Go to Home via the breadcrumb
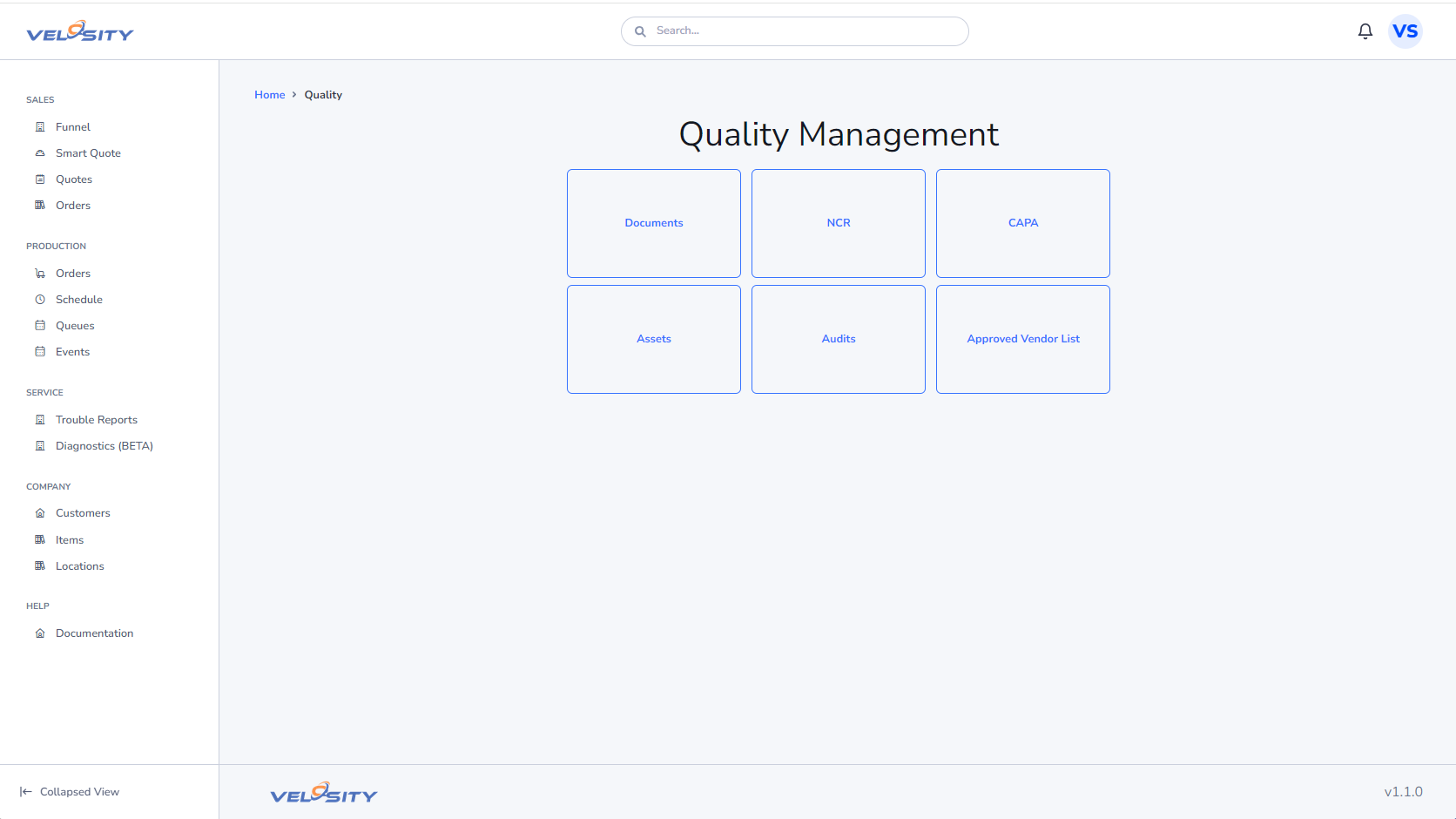Image resolution: width=1456 pixels, height=819 pixels. click(x=269, y=95)
